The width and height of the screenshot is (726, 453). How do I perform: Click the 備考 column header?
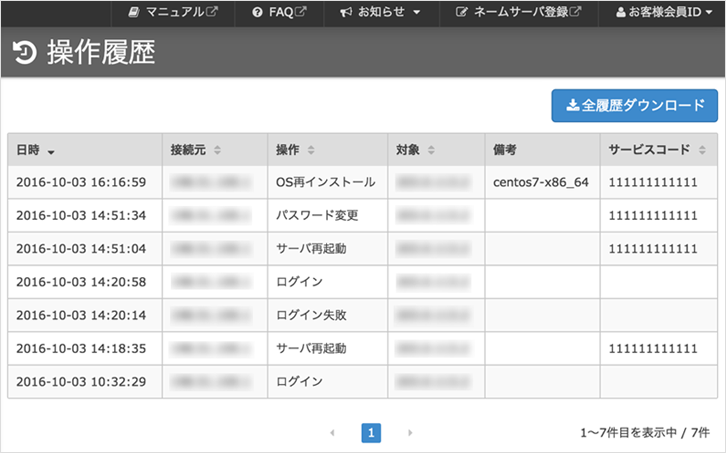click(504, 150)
